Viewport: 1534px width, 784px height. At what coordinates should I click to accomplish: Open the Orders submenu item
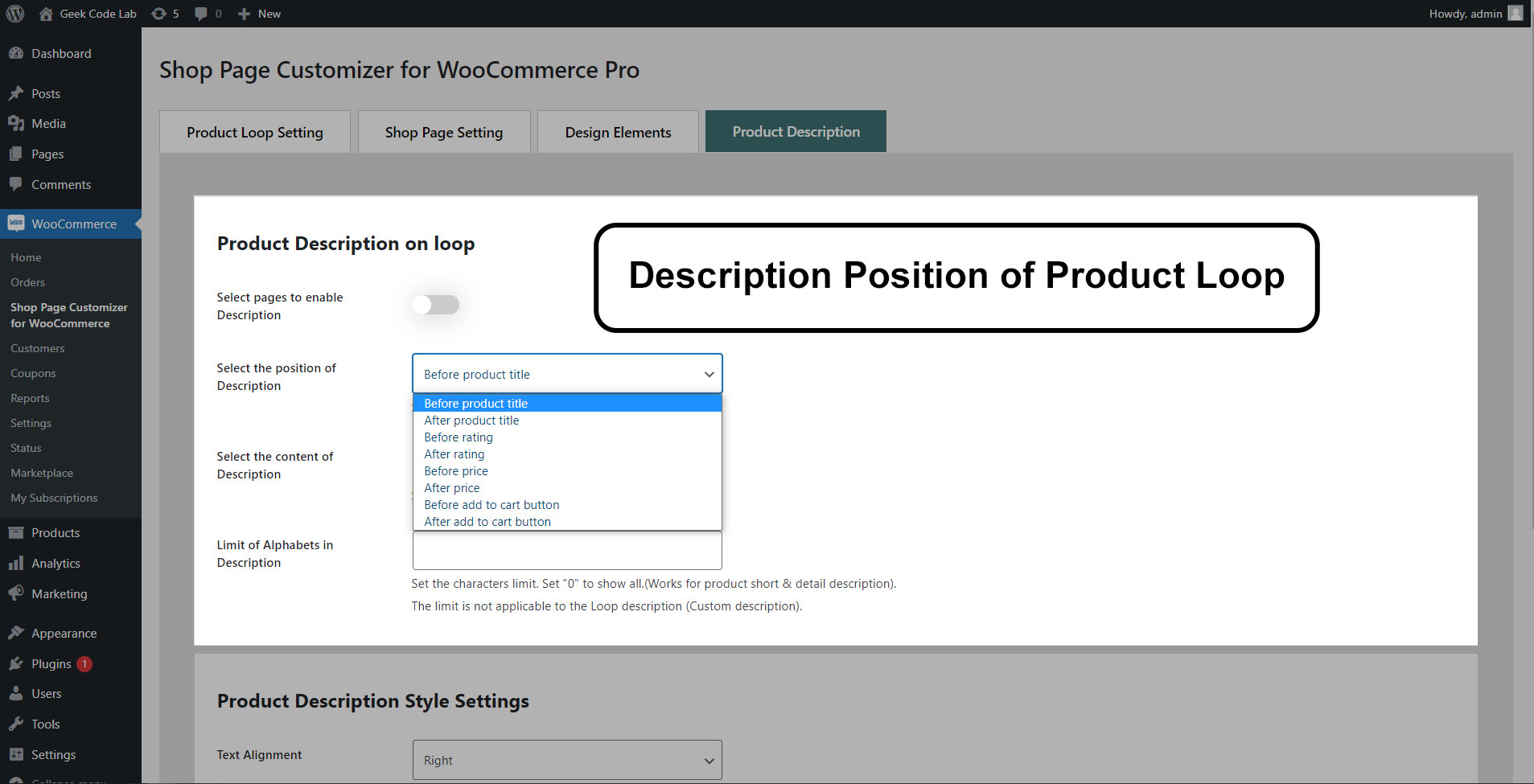coord(27,282)
